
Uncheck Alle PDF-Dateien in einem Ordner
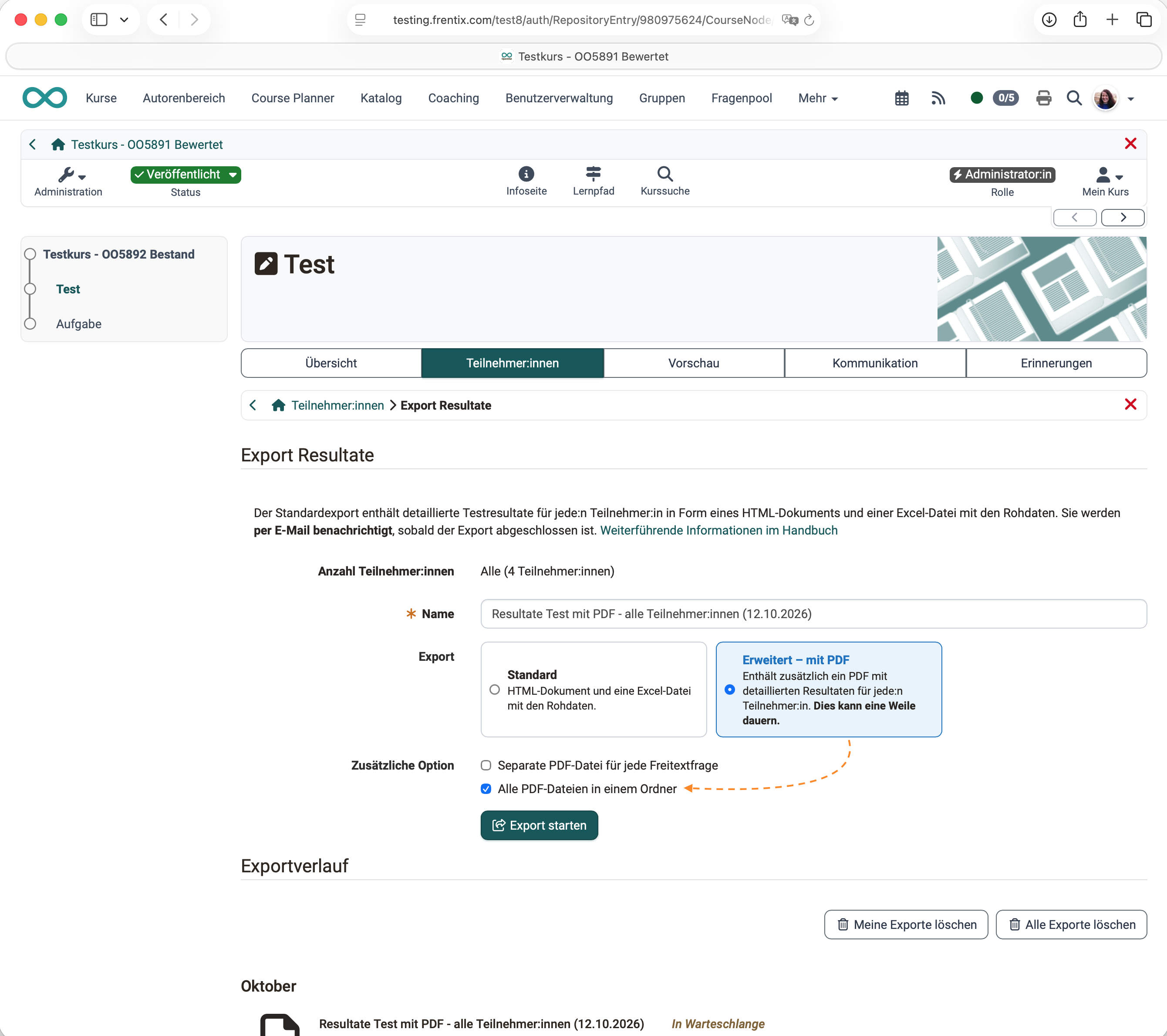pos(486,789)
